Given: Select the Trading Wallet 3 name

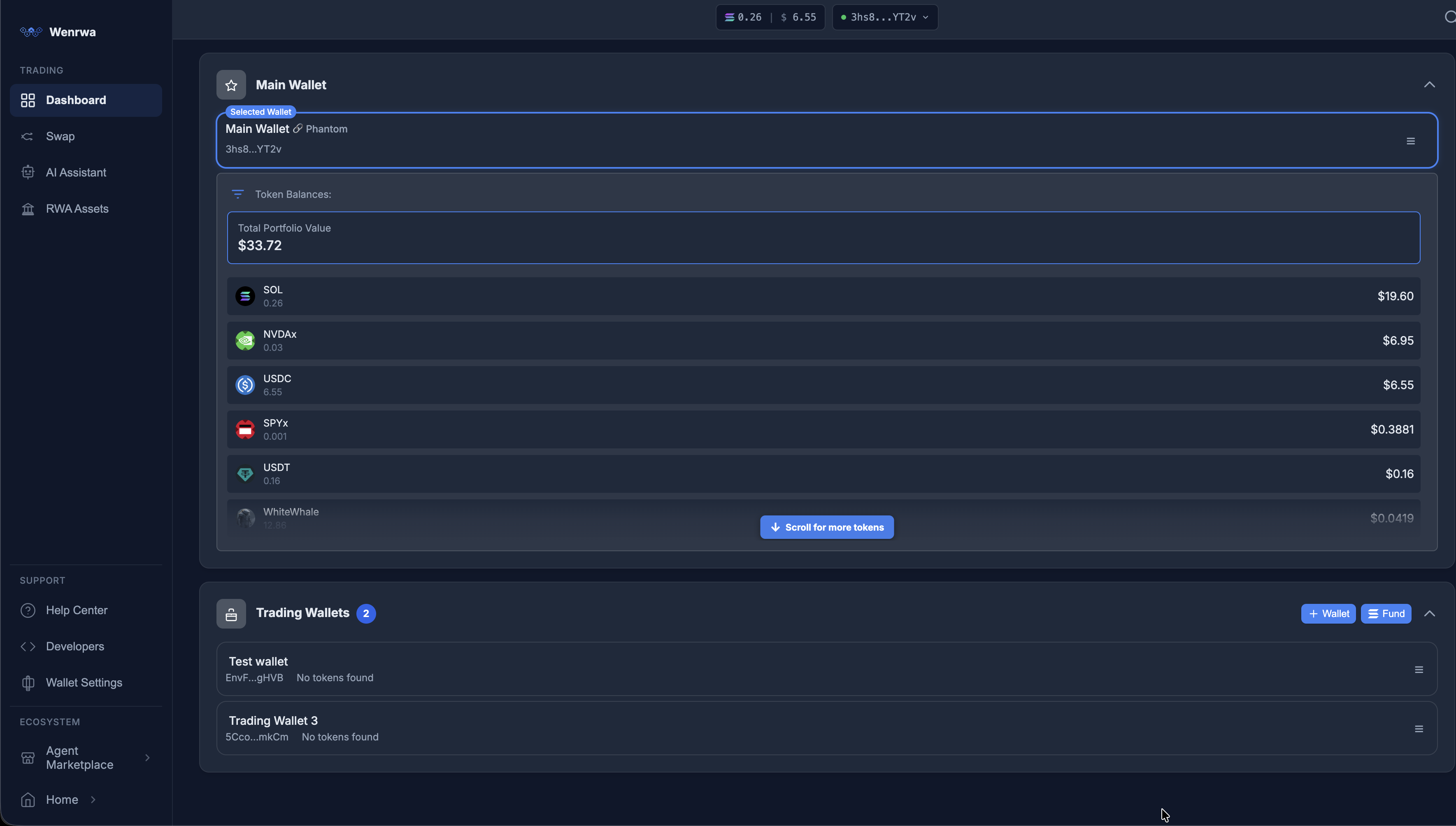Looking at the screenshot, I should [x=273, y=721].
